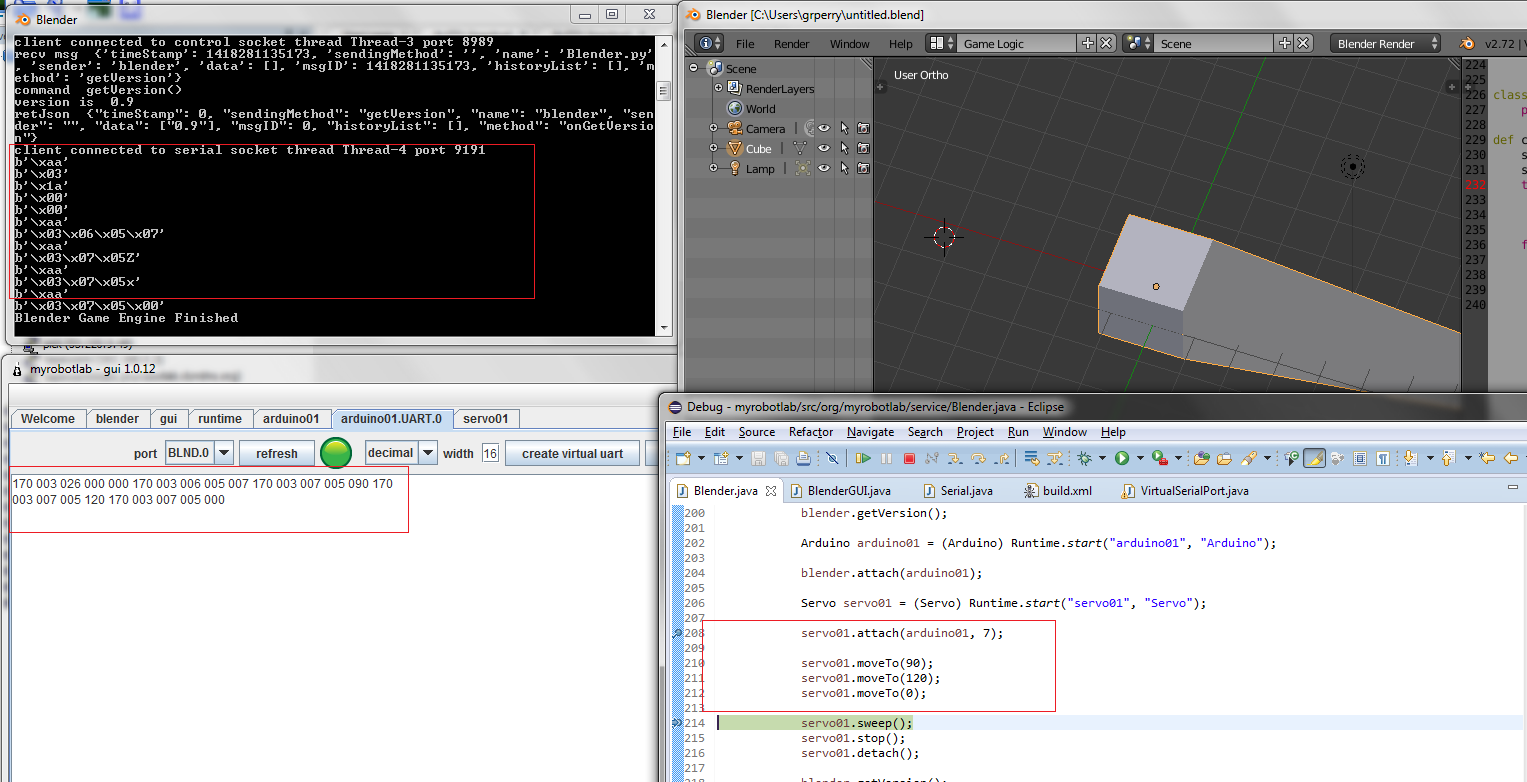Click the Use Step Filters icon
The height and width of the screenshot is (782, 1527).
pos(1055,458)
